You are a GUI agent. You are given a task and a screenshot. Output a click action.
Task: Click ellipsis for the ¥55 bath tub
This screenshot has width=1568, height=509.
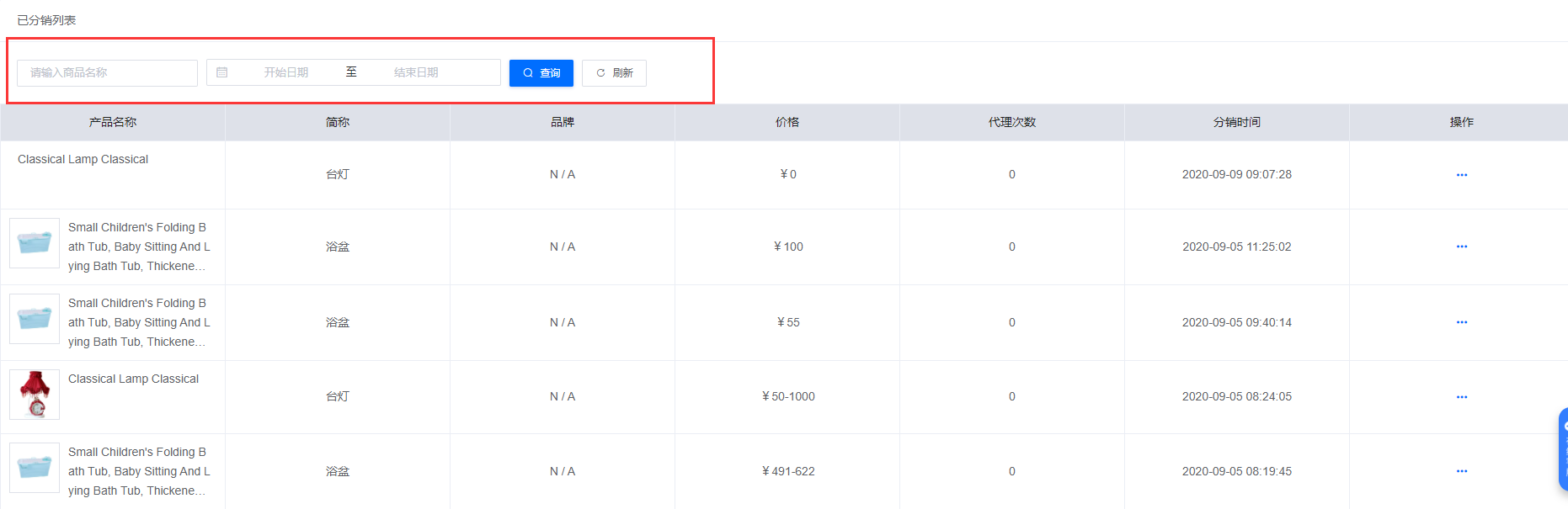point(1461,322)
